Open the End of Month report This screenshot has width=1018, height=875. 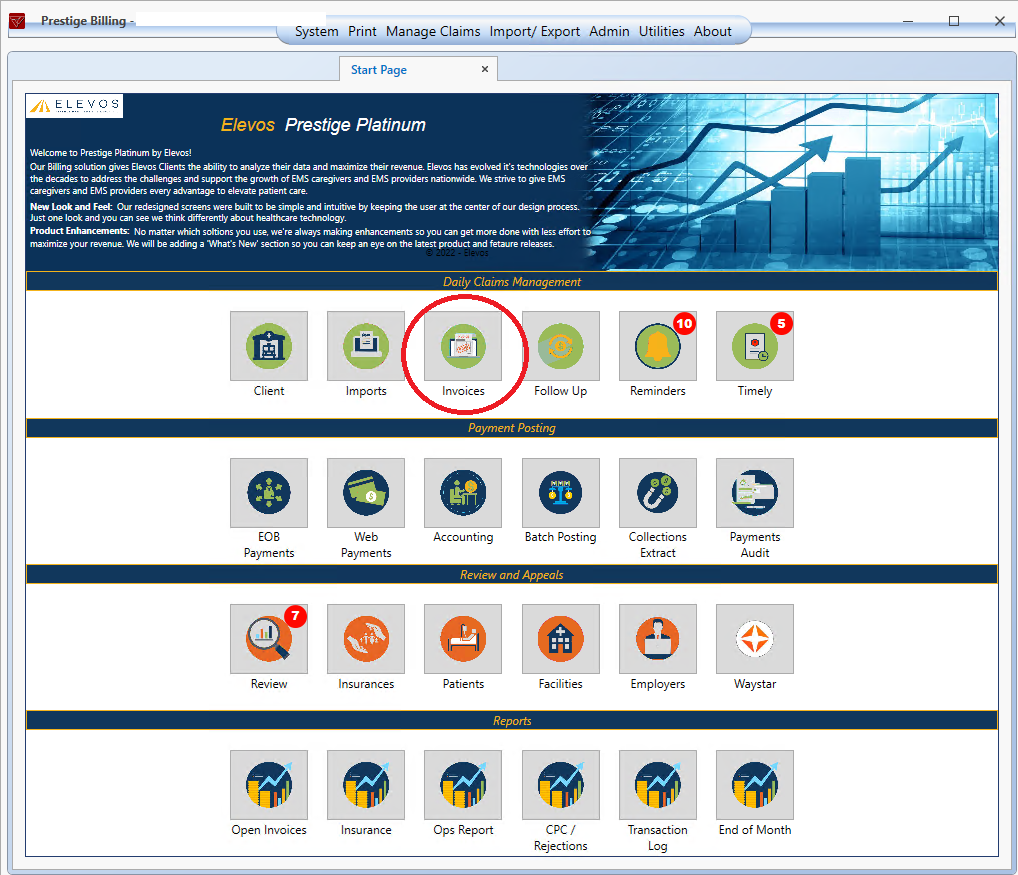(755, 785)
